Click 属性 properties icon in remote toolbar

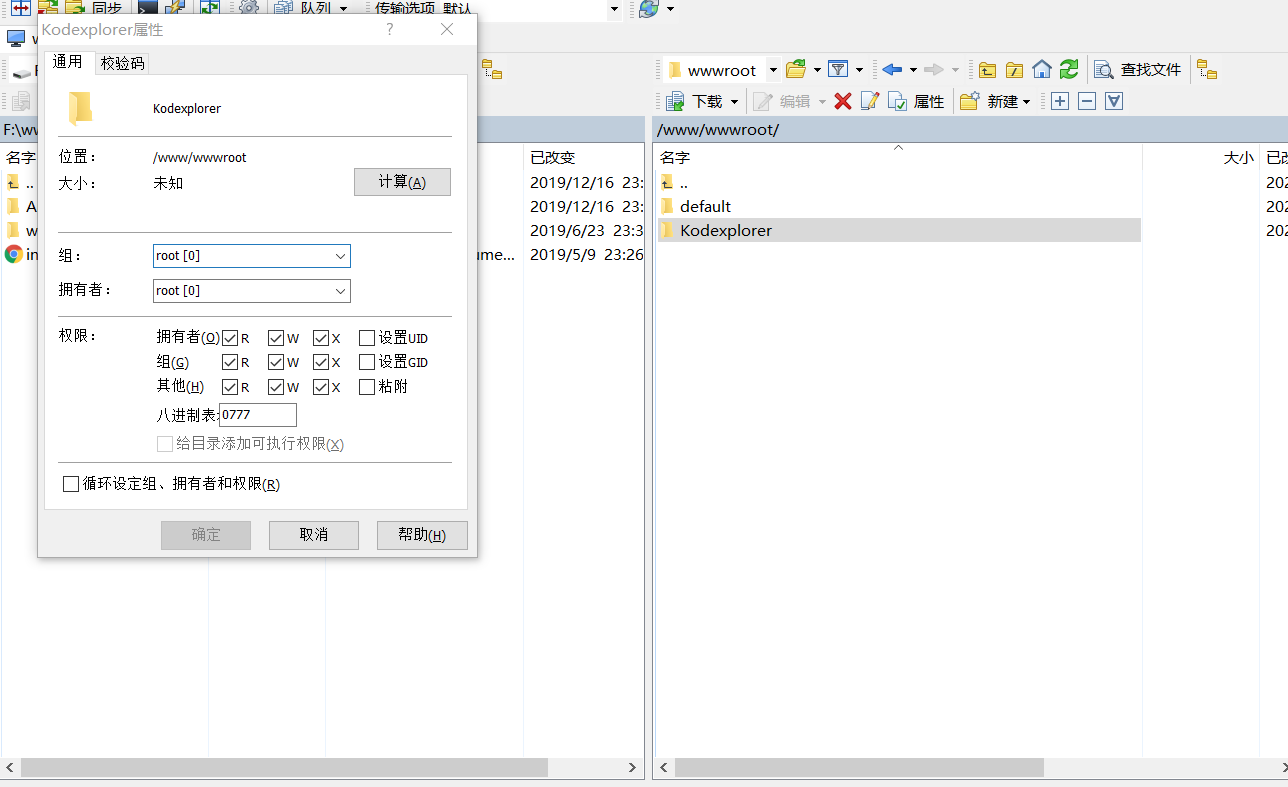click(x=897, y=101)
